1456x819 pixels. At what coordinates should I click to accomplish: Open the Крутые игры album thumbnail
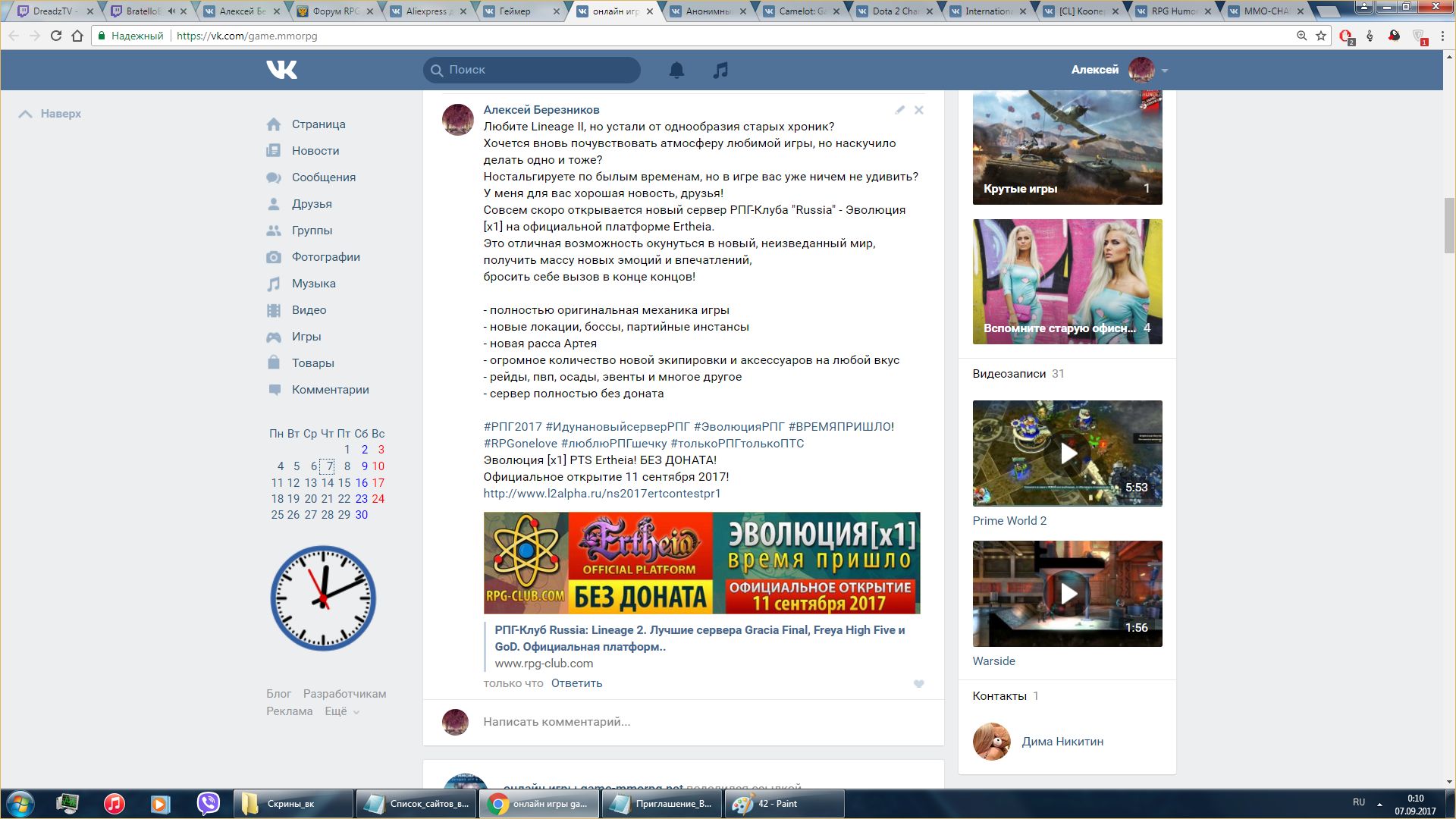pyautogui.click(x=1067, y=148)
